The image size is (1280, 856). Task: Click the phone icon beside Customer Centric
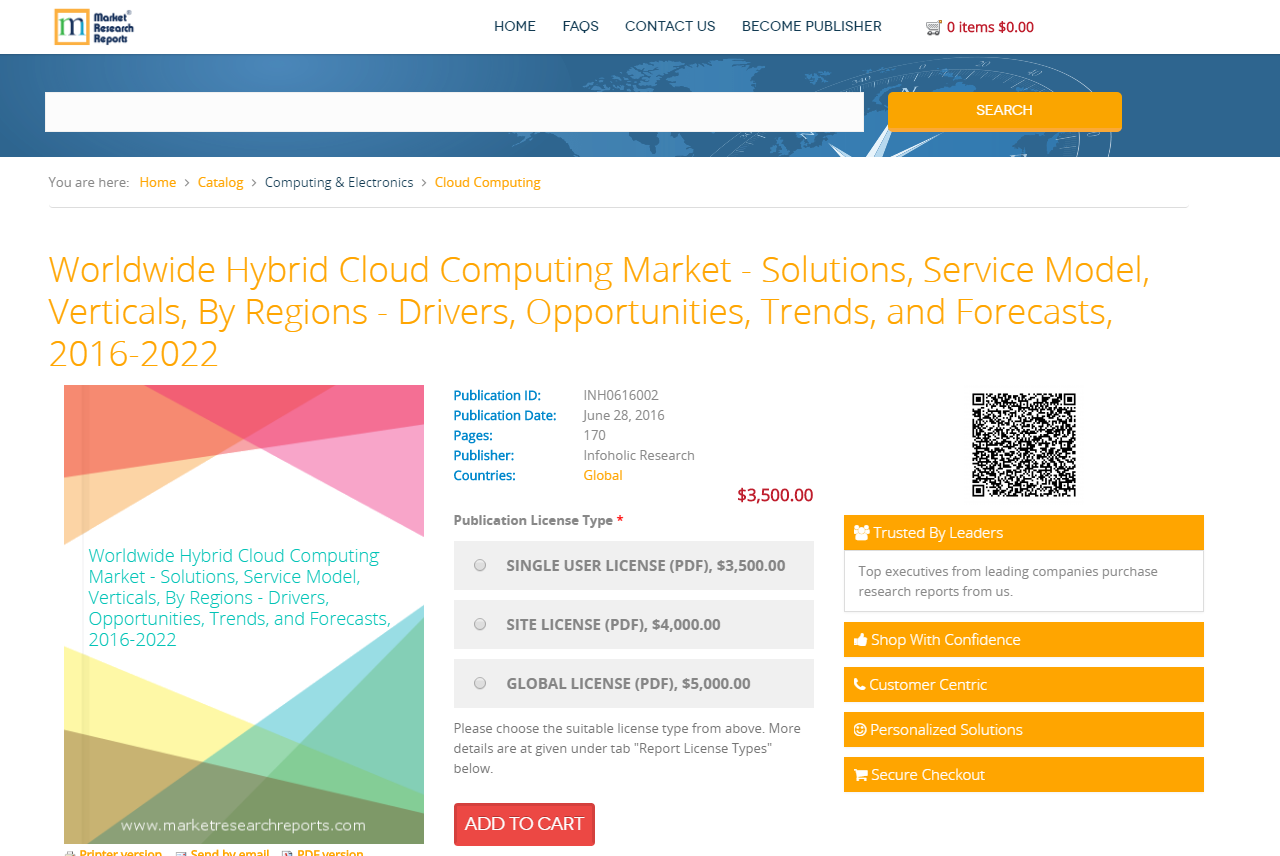859,685
